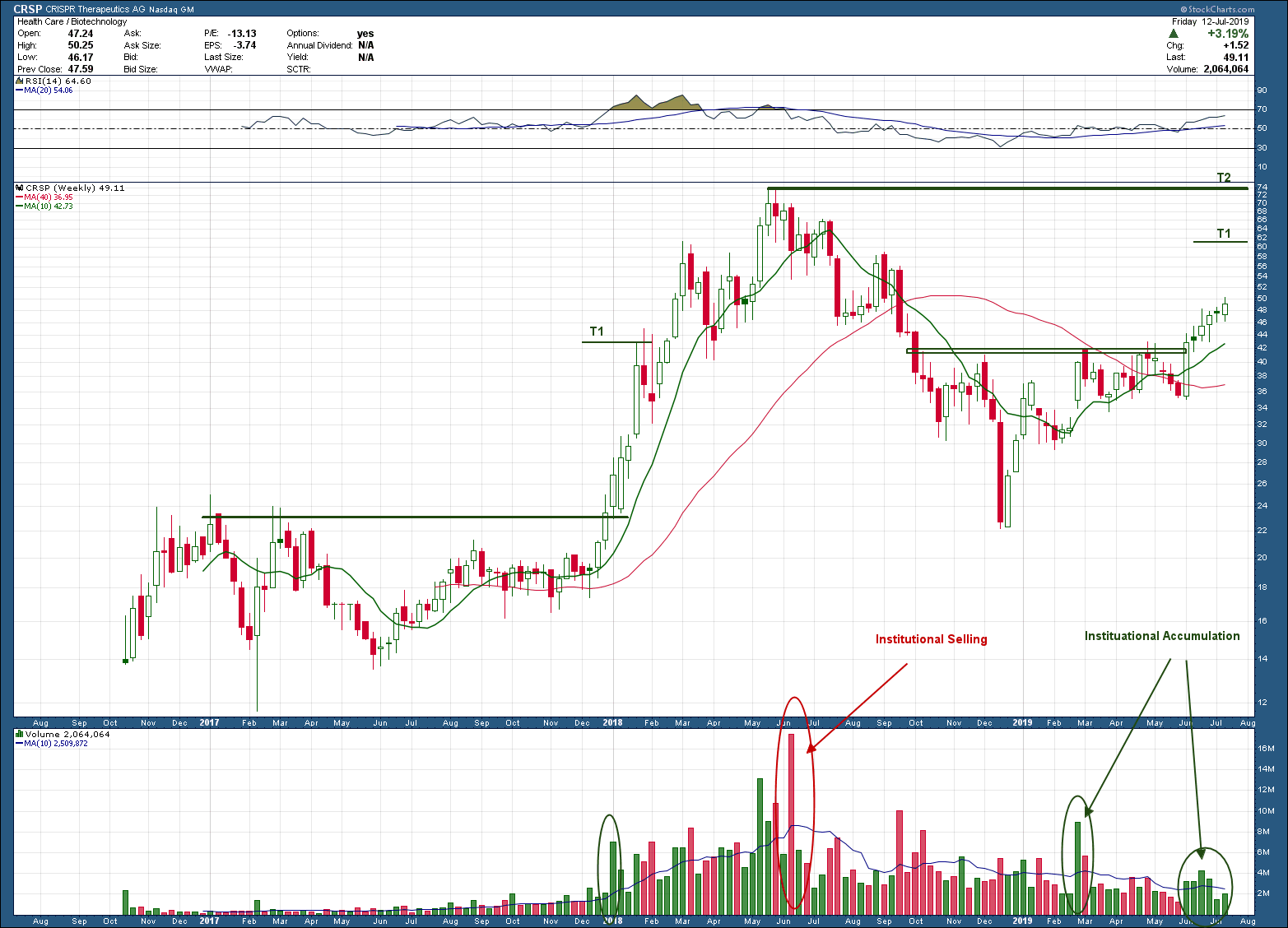Image resolution: width=1288 pixels, height=928 pixels.
Task: Click the date Friday 12-Jul-2019
Action: coord(1211,21)
